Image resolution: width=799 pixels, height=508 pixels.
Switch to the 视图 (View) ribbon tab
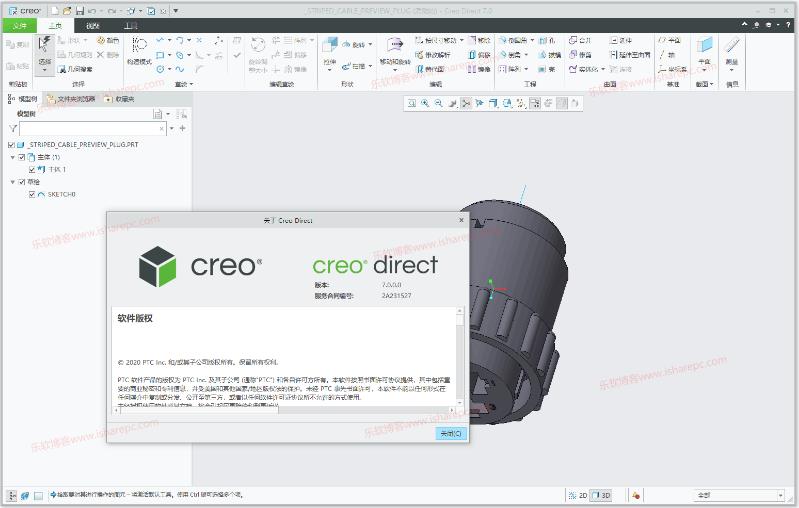coord(93,25)
